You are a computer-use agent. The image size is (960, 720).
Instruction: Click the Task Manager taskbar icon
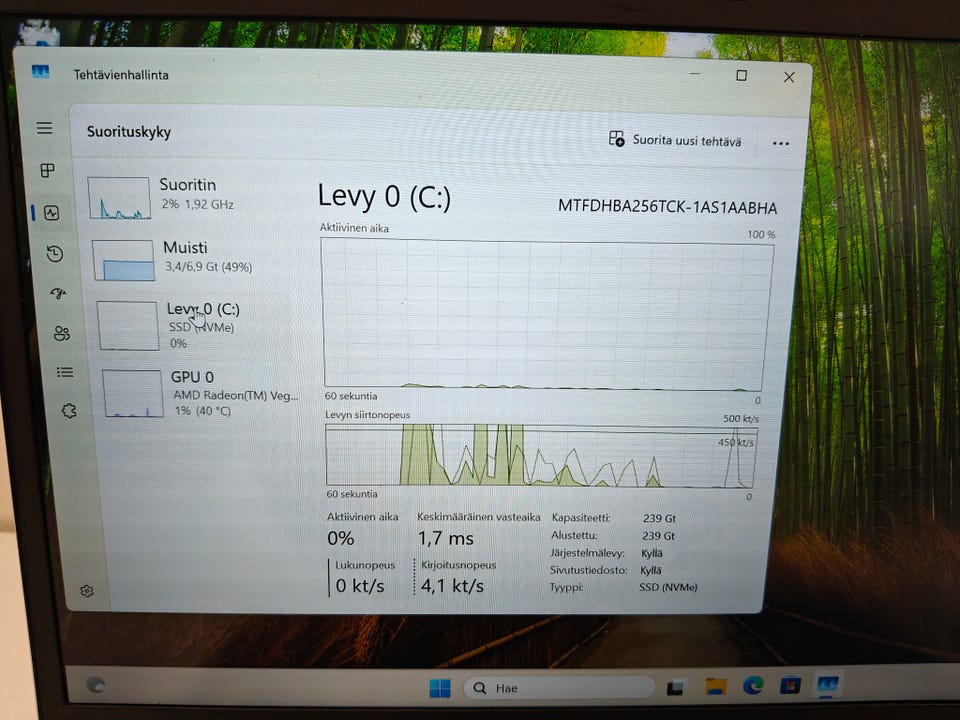828,684
